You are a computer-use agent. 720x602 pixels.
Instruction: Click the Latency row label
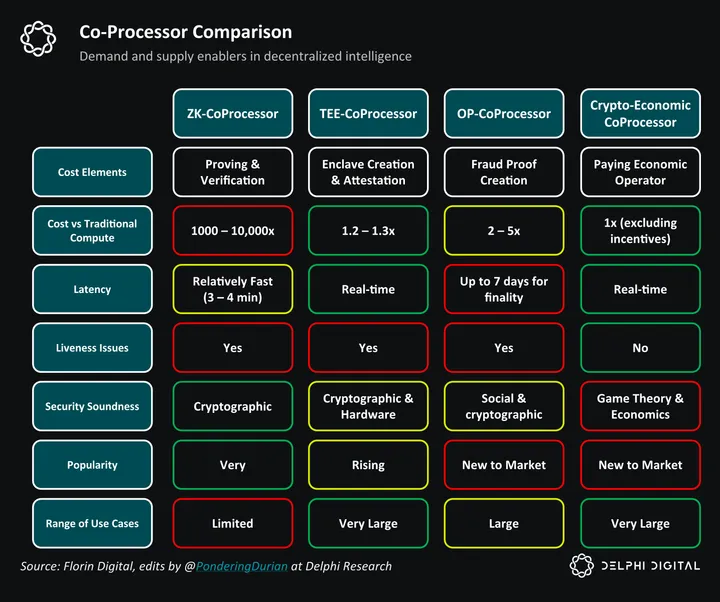(x=92, y=289)
